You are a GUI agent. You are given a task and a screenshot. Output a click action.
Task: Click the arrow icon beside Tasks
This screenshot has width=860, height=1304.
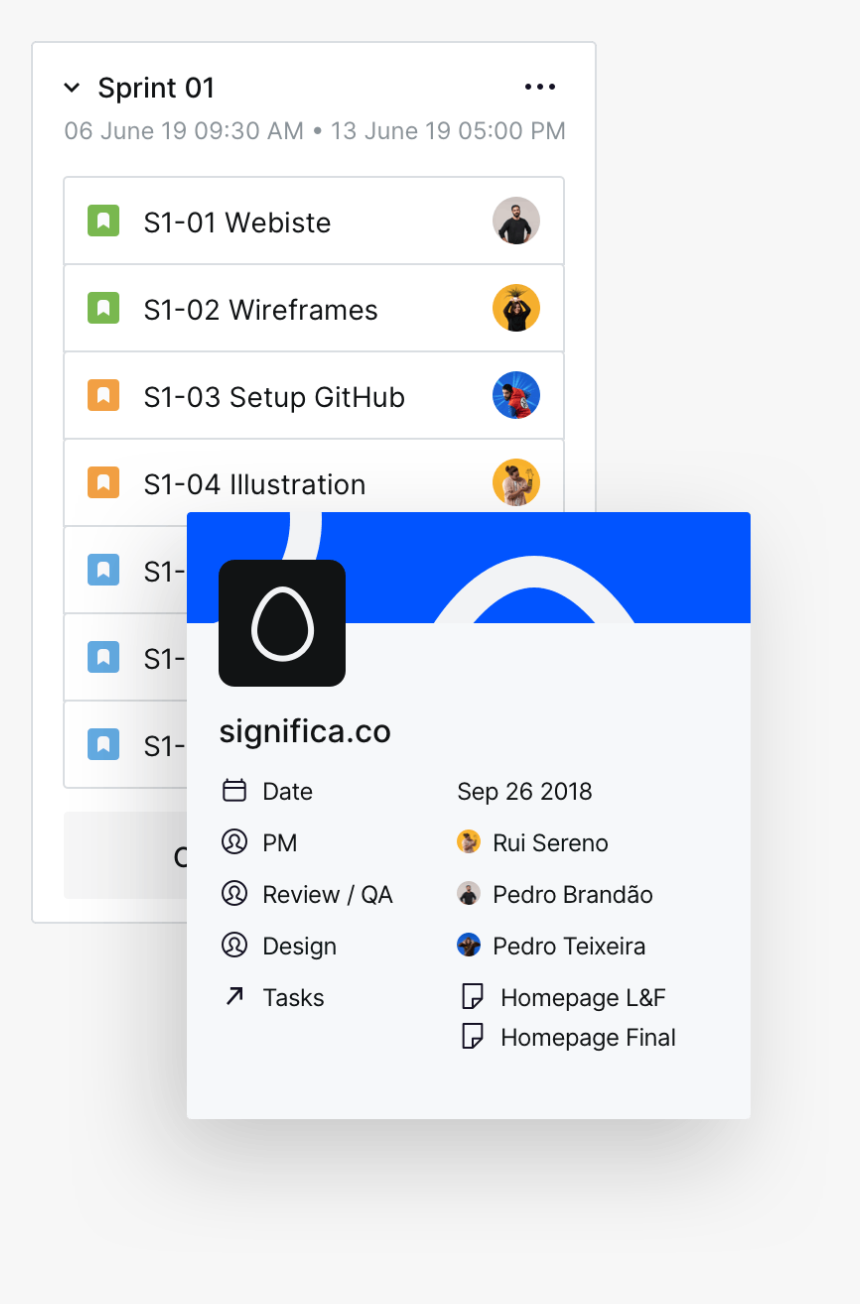234,996
